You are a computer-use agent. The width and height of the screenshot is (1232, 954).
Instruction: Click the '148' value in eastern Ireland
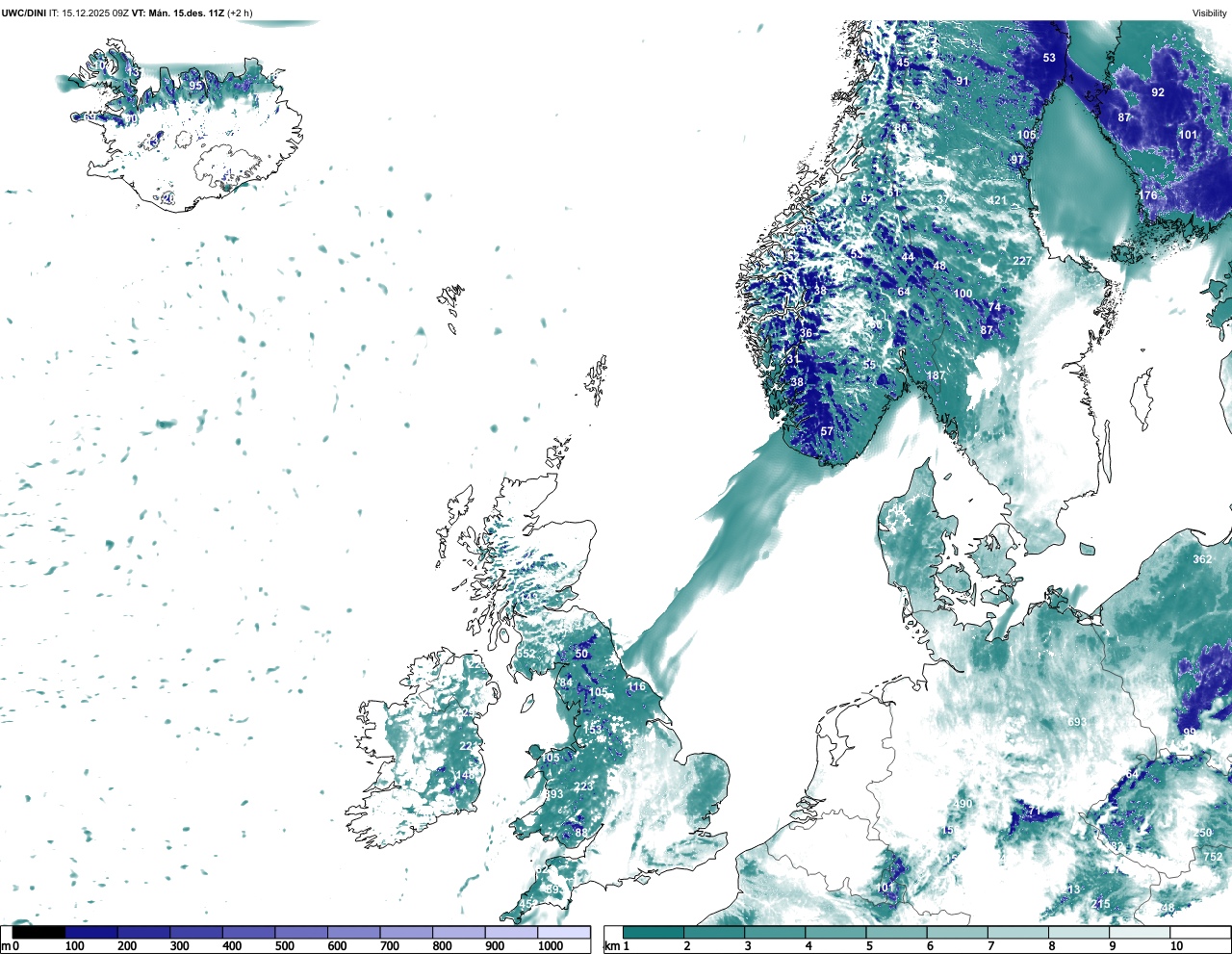pos(465,775)
